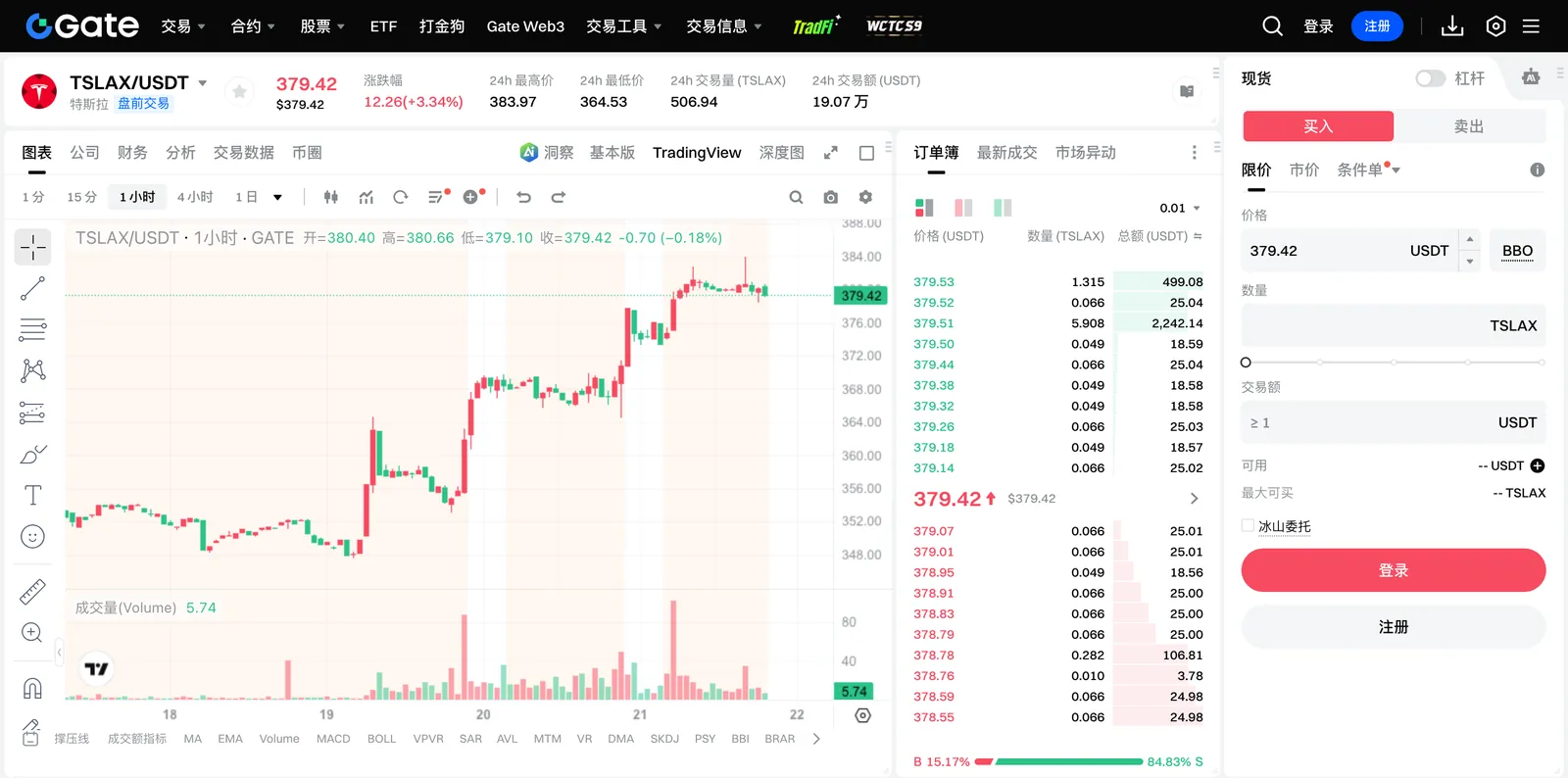This screenshot has width=1568, height=778.
Task: Select the text annotation tool
Action: [x=32, y=495]
